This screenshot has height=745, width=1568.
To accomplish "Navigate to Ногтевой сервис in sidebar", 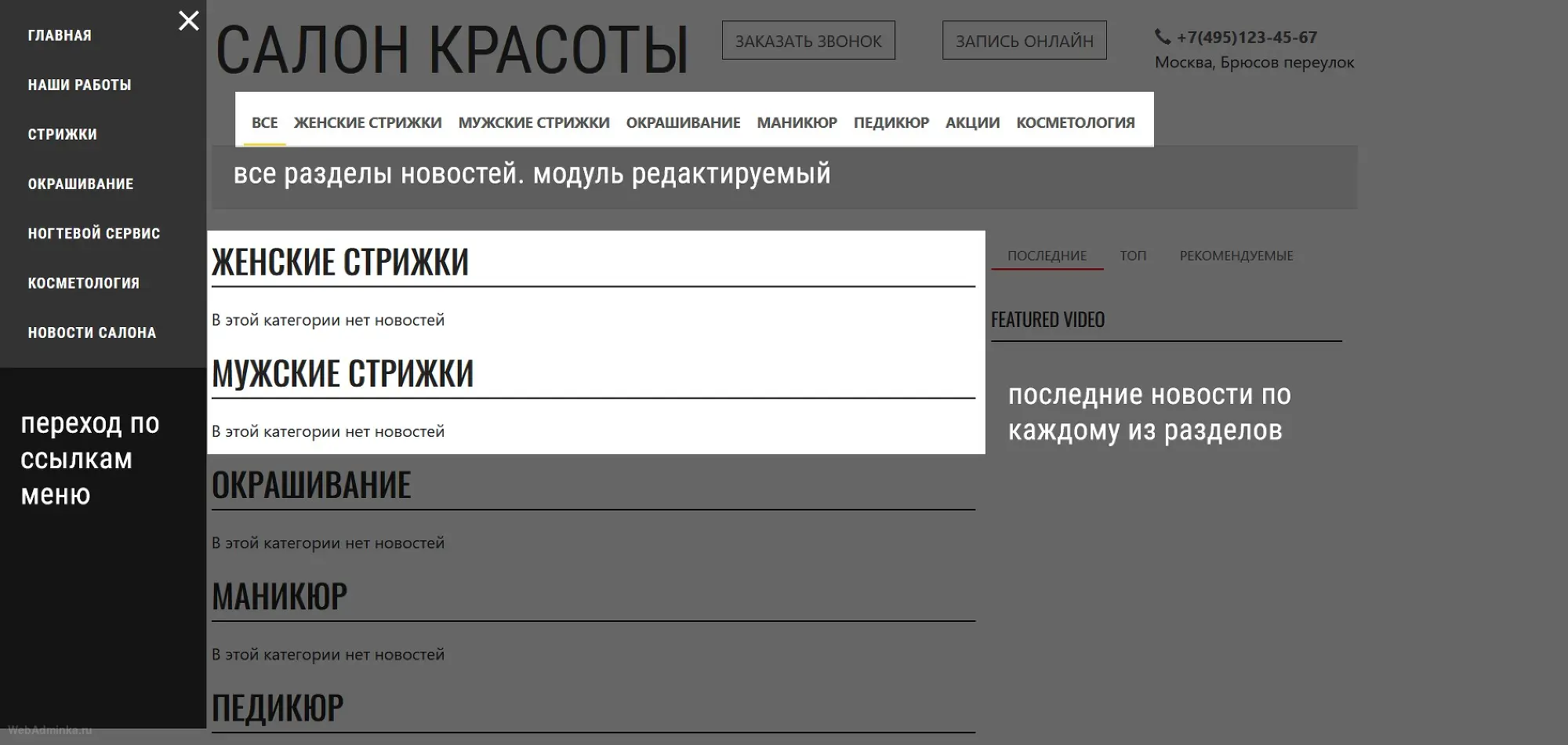I will click(94, 233).
